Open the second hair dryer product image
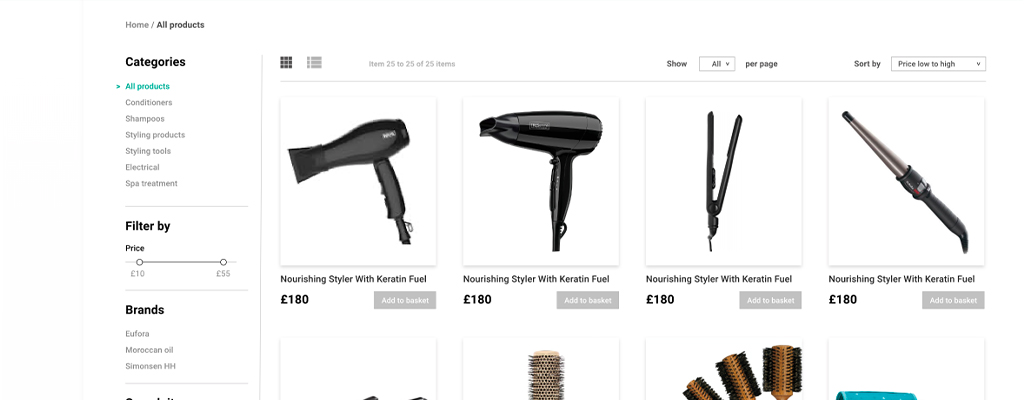 point(541,181)
